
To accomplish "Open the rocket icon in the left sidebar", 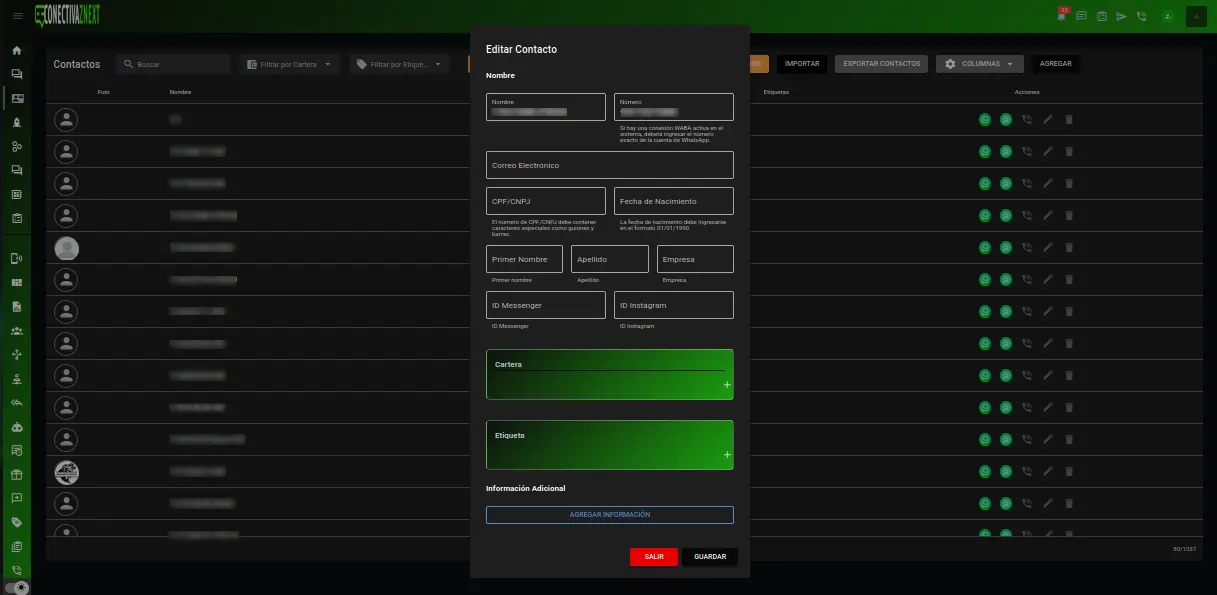I will [16, 122].
